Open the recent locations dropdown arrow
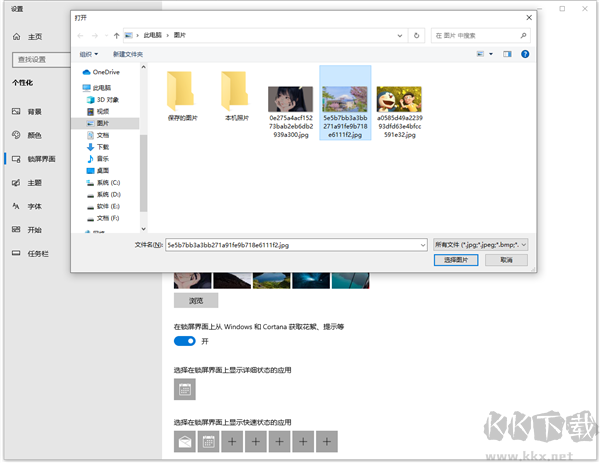The width and height of the screenshot is (600, 463). coord(106,36)
